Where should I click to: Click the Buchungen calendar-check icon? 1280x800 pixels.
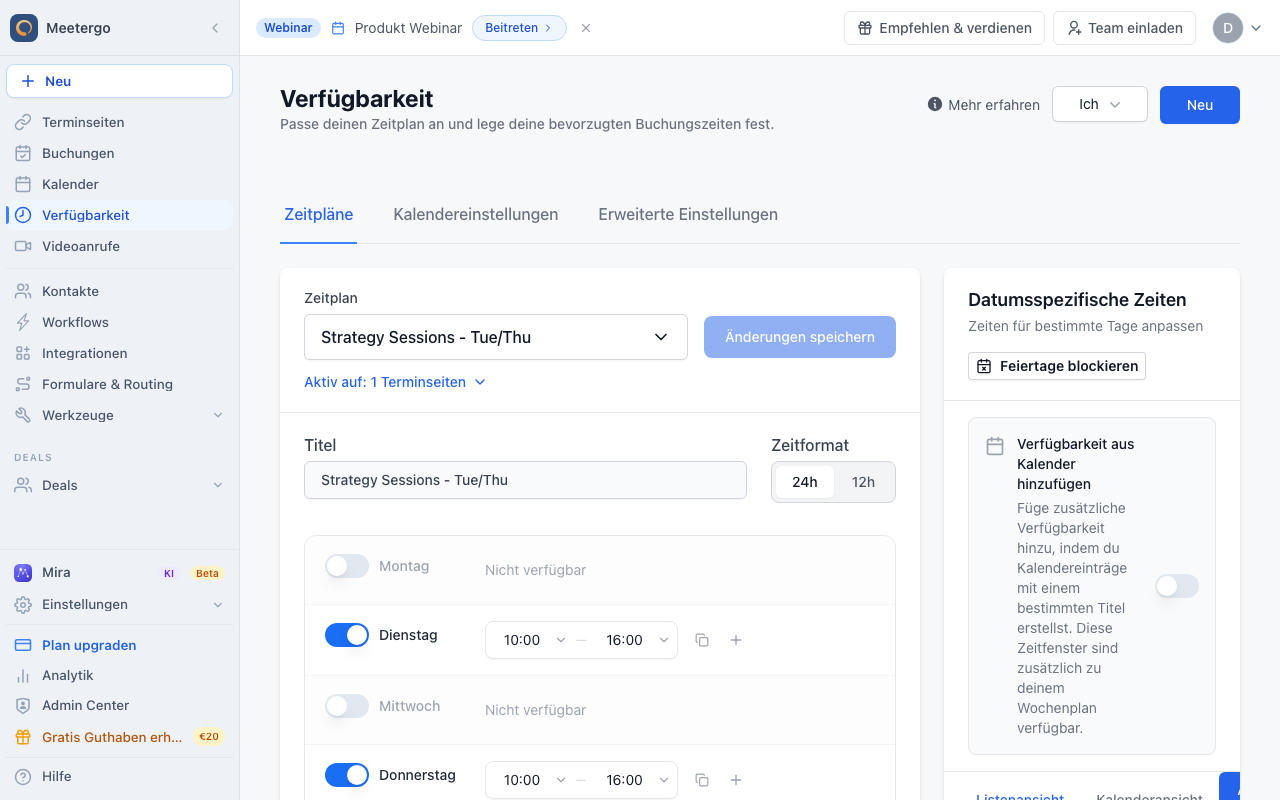click(x=23, y=153)
